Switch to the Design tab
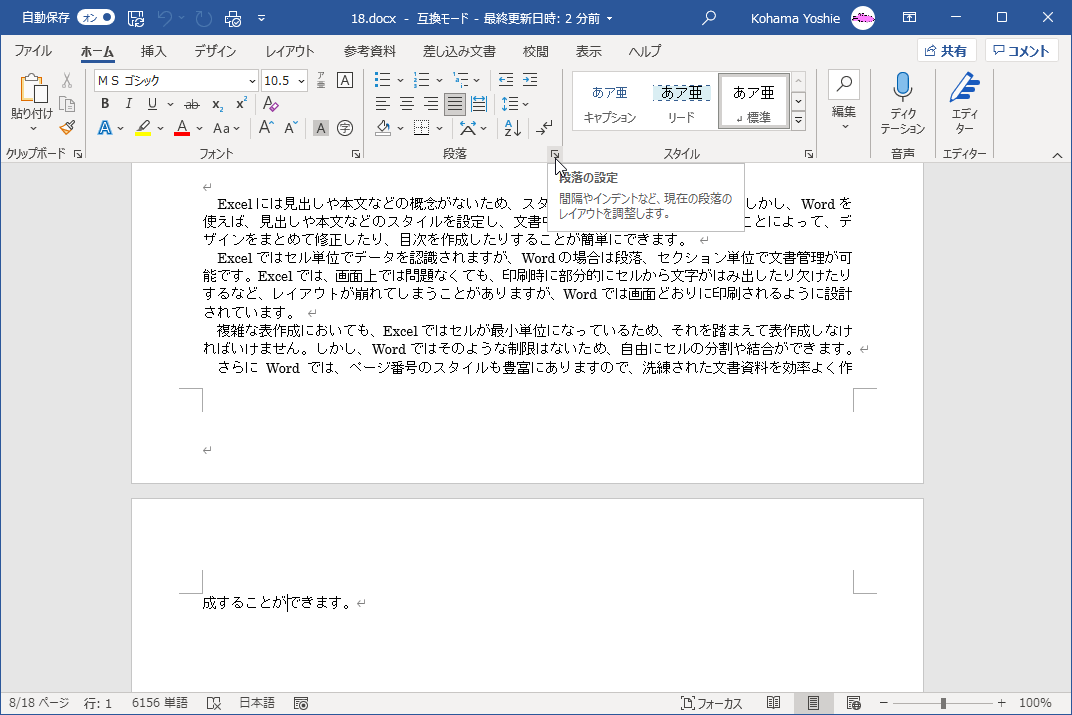The width and height of the screenshot is (1072, 715). click(215, 51)
